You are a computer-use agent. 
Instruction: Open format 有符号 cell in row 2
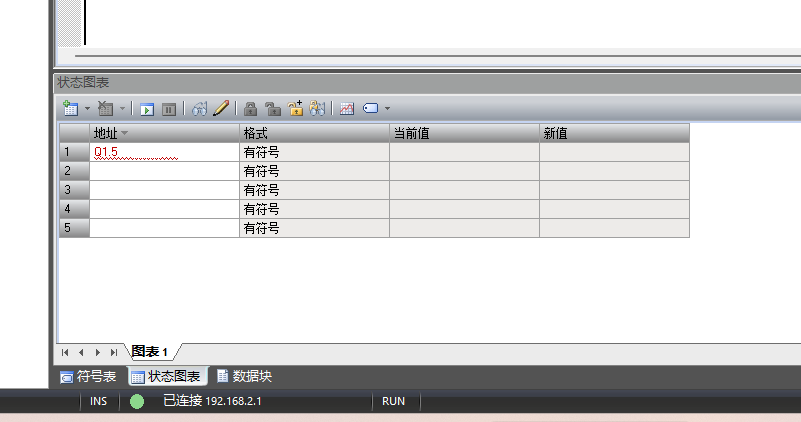point(314,171)
